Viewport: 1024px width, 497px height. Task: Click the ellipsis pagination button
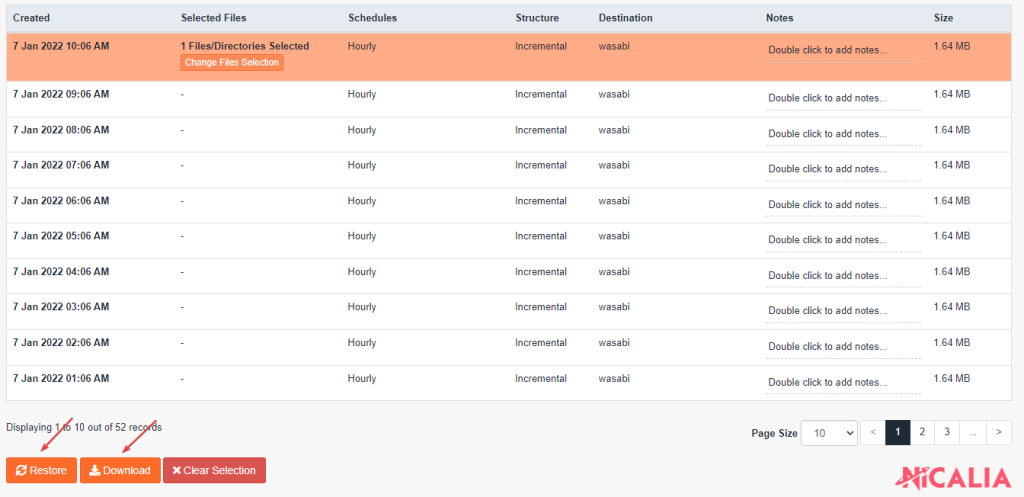point(972,432)
